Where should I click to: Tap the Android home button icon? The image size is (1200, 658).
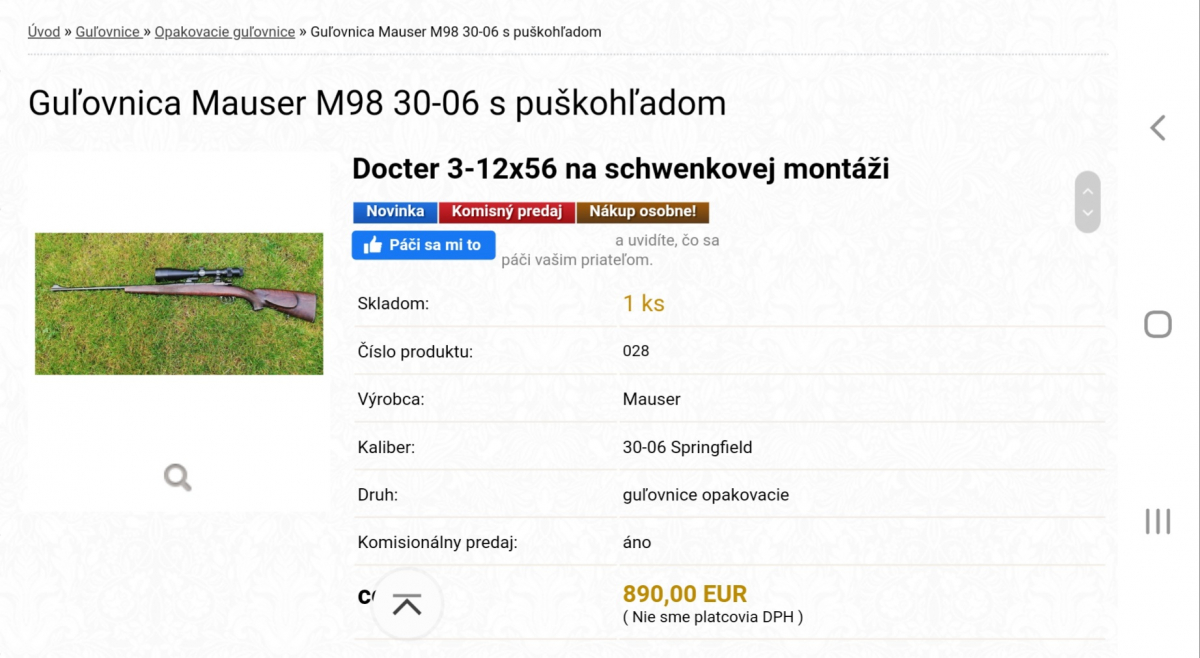(x=1158, y=324)
